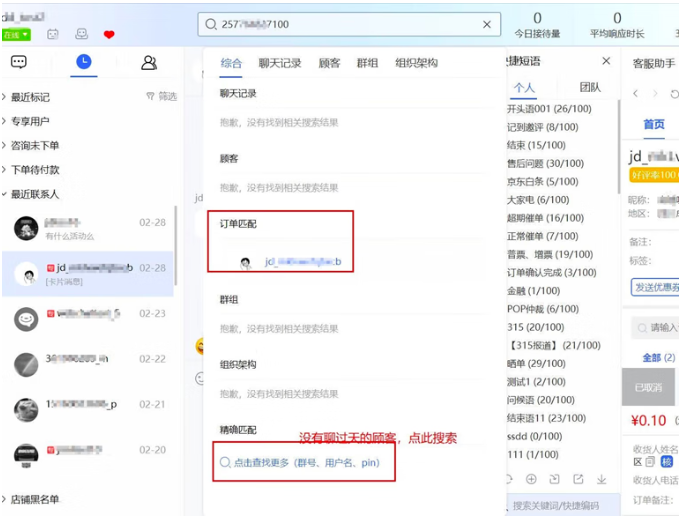
Task: Open phrase group 京东白条 (5/100)
Action: coord(542,182)
